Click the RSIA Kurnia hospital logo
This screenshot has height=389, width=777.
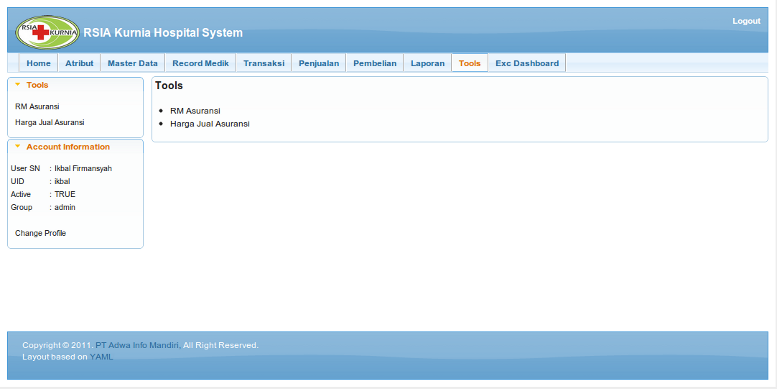tap(48, 32)
